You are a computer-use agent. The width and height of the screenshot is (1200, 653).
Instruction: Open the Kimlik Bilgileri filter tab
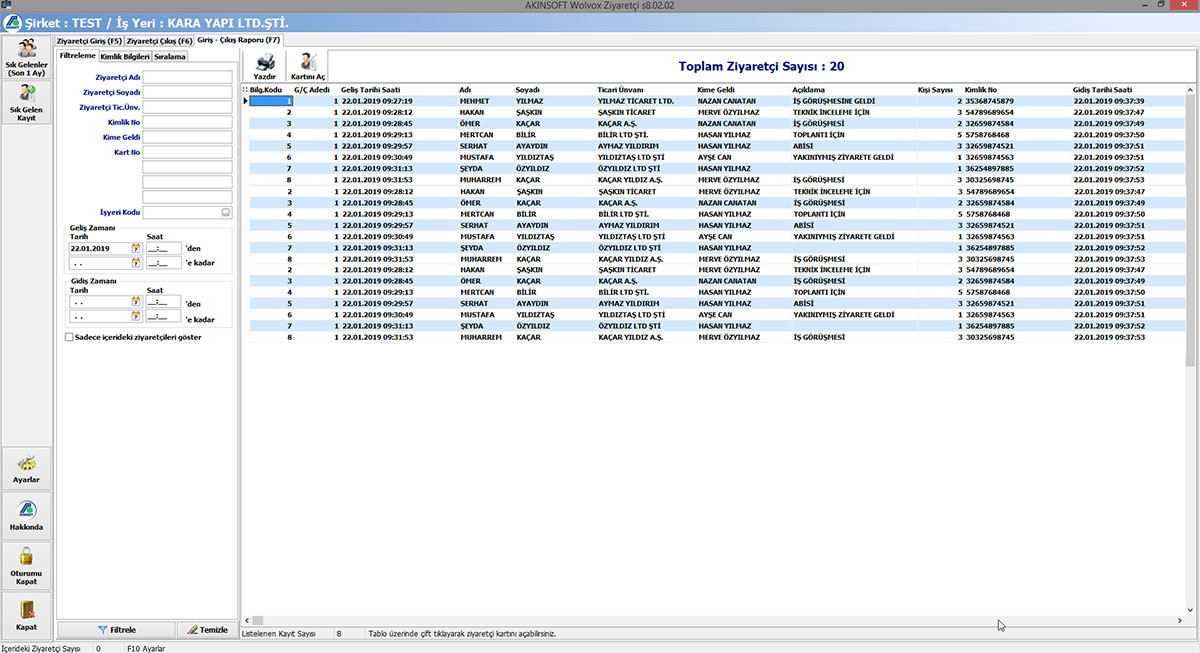[125, 56]
